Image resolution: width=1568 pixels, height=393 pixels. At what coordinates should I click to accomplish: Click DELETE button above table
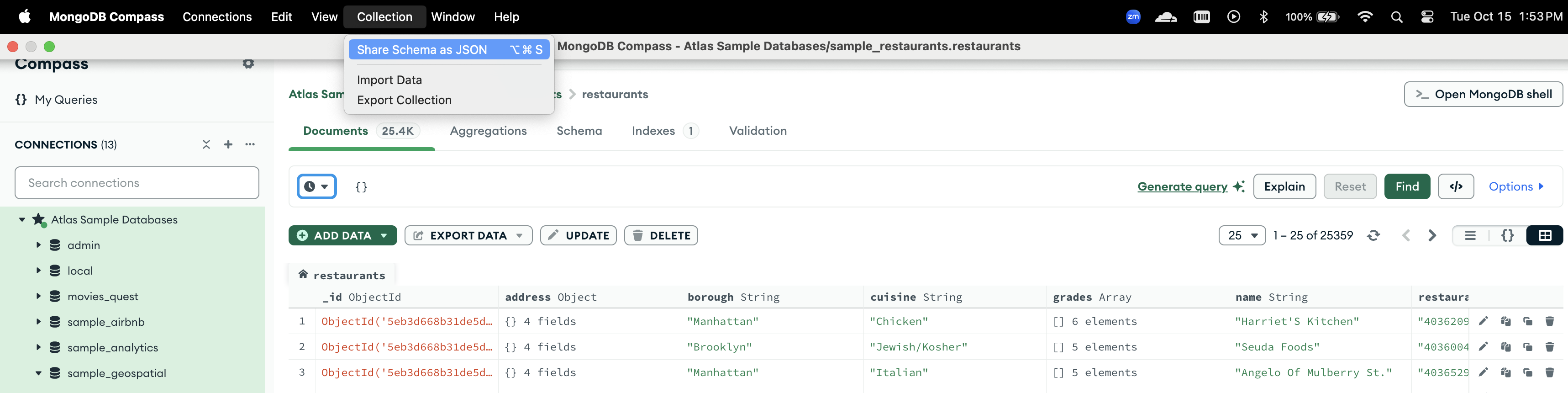tap(661, 235)
